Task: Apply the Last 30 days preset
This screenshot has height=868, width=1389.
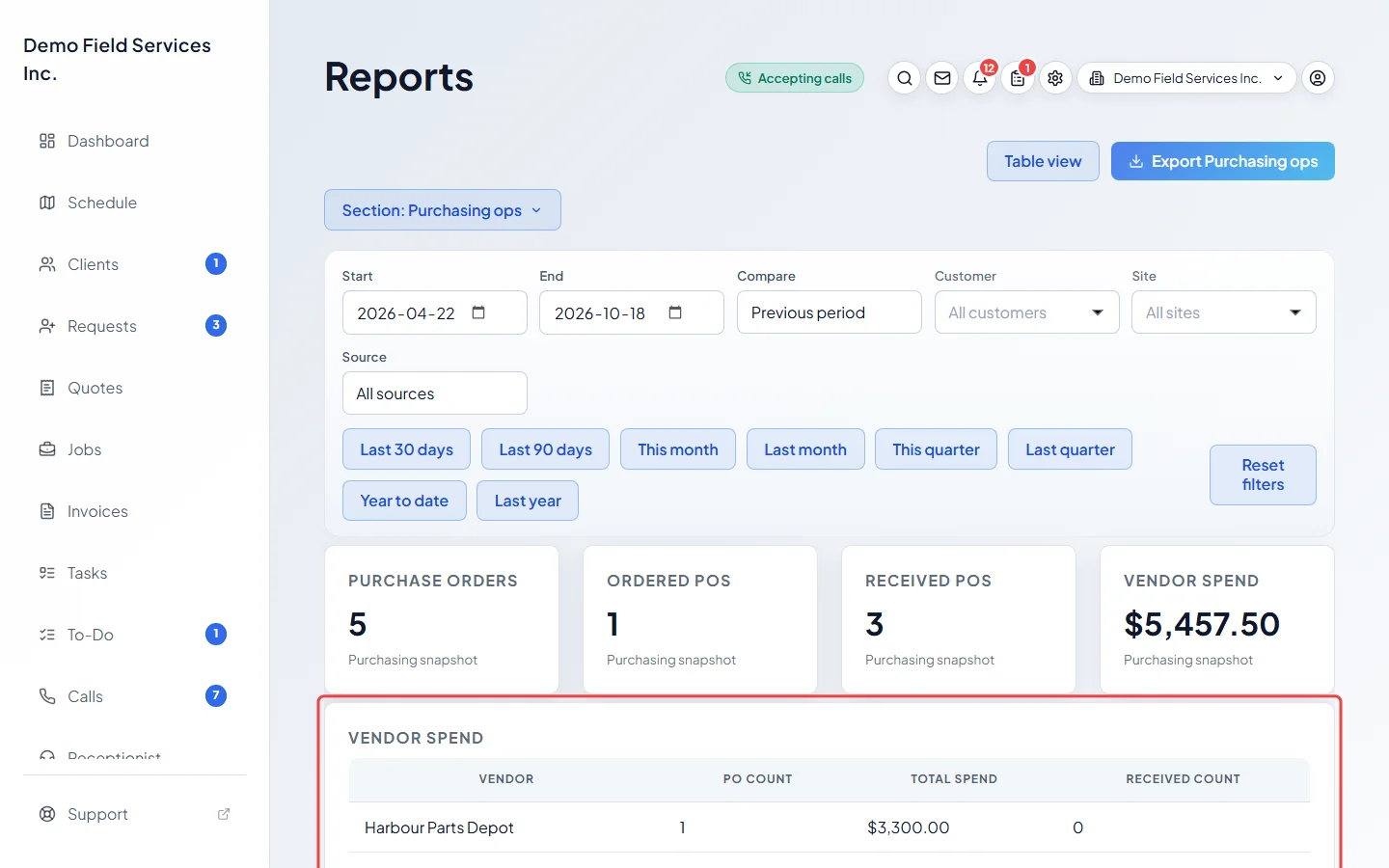Action: (406, 449)
